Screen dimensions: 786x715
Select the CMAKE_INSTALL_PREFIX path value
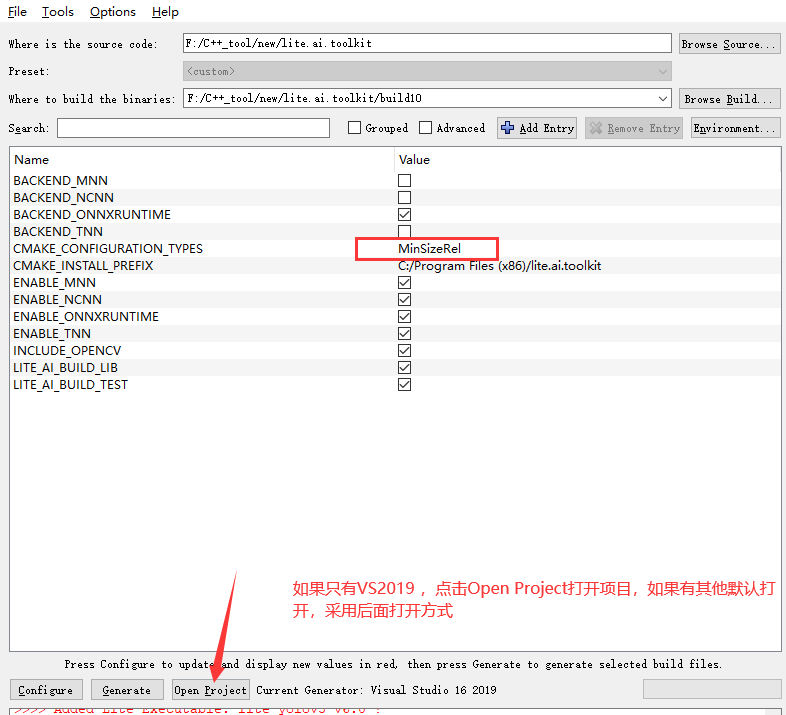click(x=500, y=266)
